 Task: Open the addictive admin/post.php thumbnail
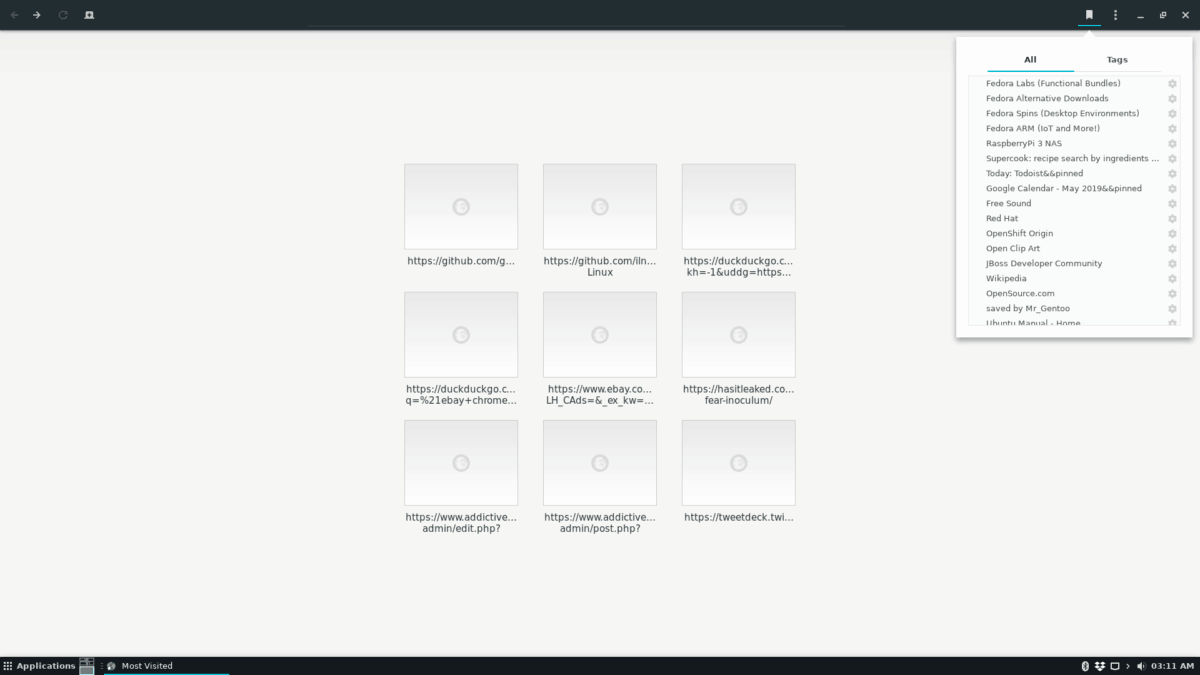600,463
